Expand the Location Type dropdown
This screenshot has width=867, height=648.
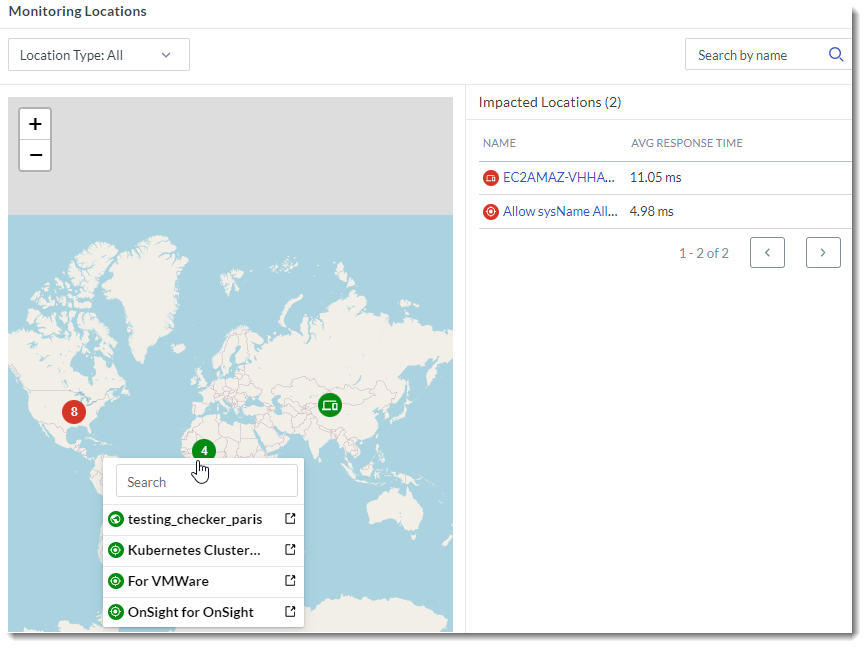(98, 55)
